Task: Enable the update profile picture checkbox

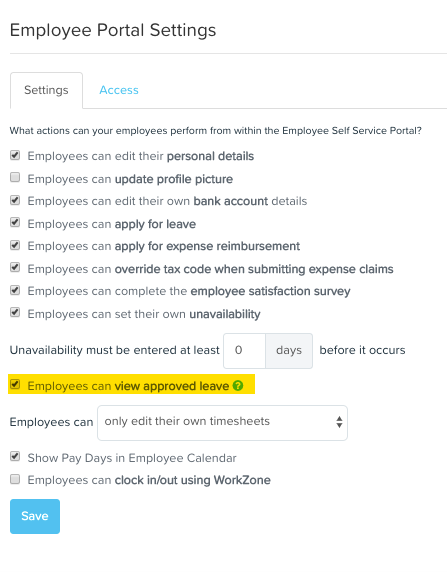Action: point(15,178)
